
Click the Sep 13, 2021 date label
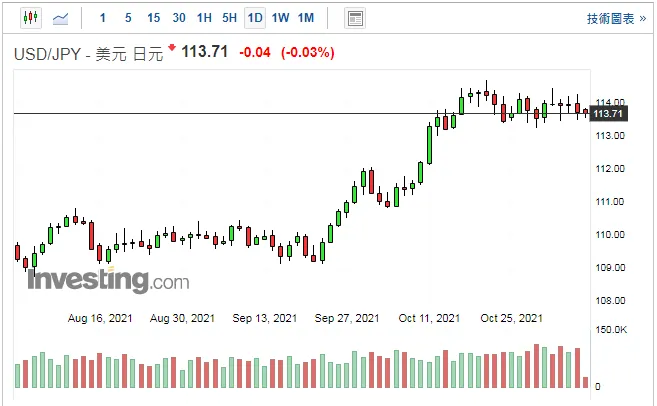pos(265,318)
